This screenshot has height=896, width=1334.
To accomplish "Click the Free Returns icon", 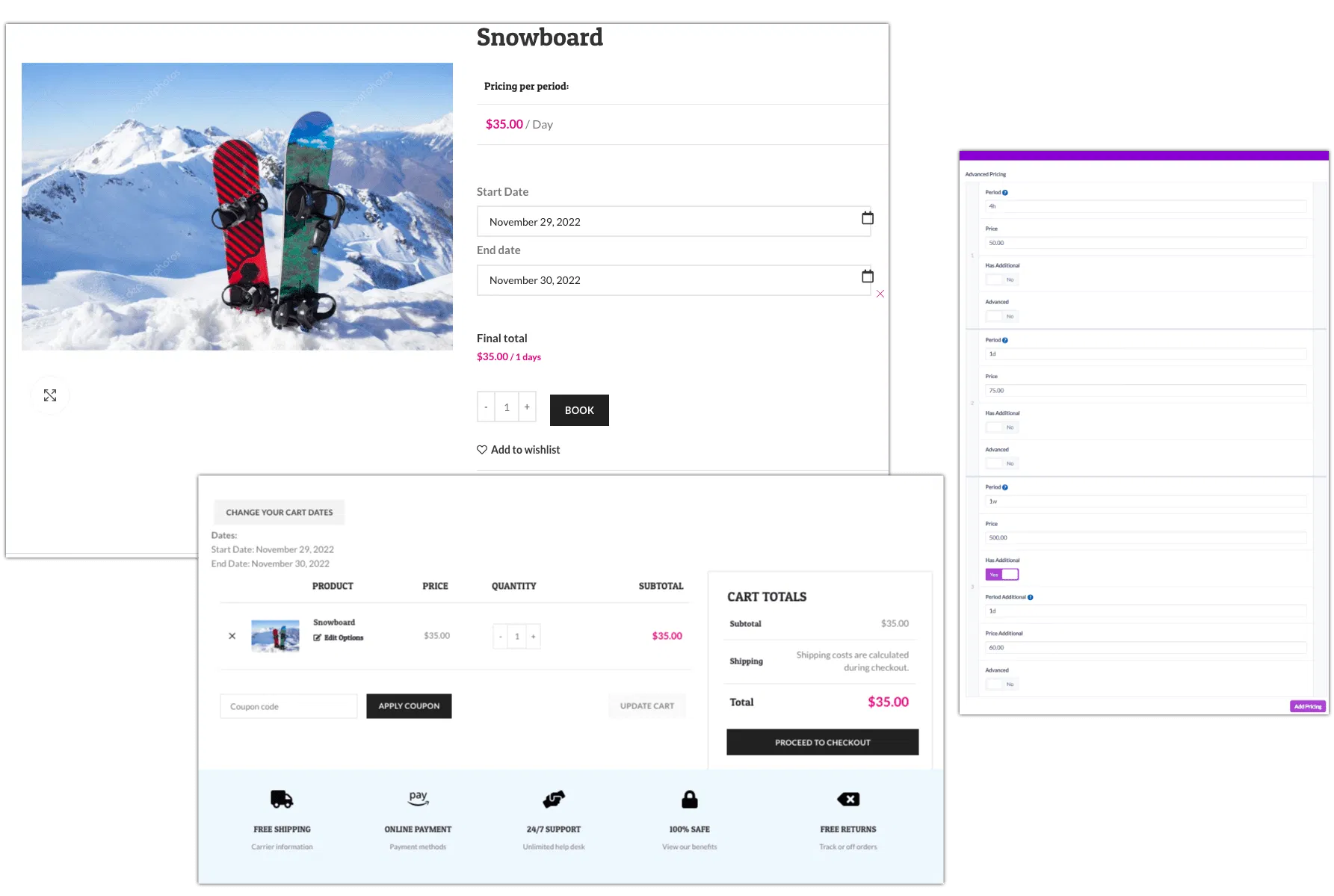I will point(847,800).
